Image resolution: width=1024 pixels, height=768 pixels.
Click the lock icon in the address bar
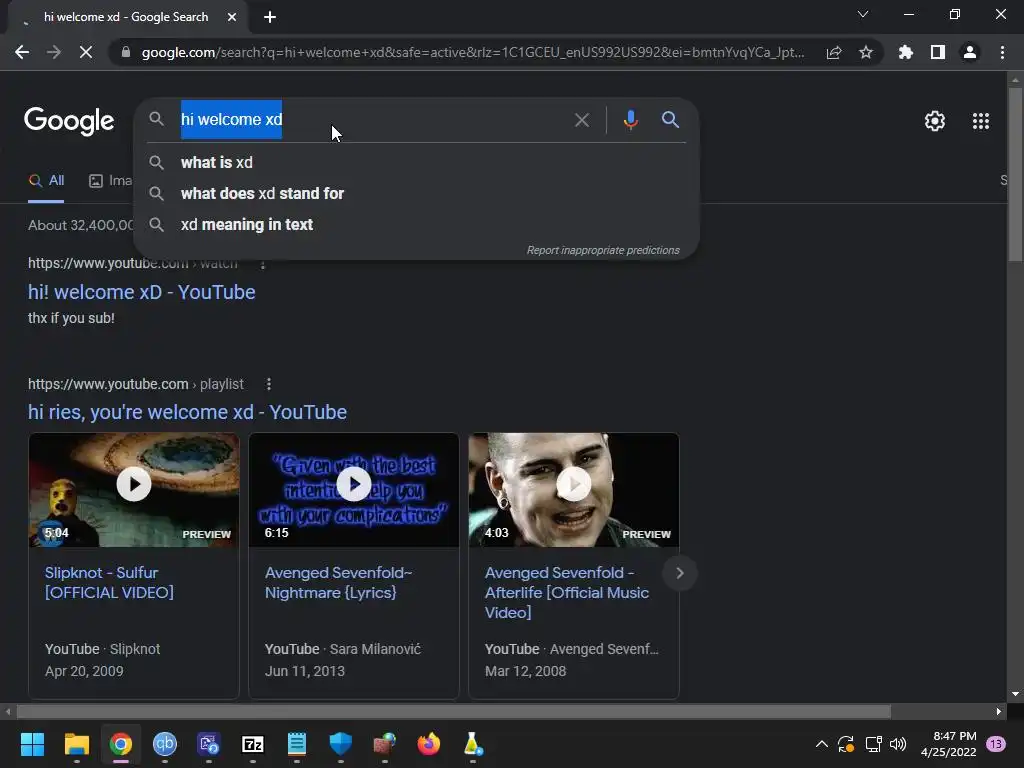click(x=126, y=52)
